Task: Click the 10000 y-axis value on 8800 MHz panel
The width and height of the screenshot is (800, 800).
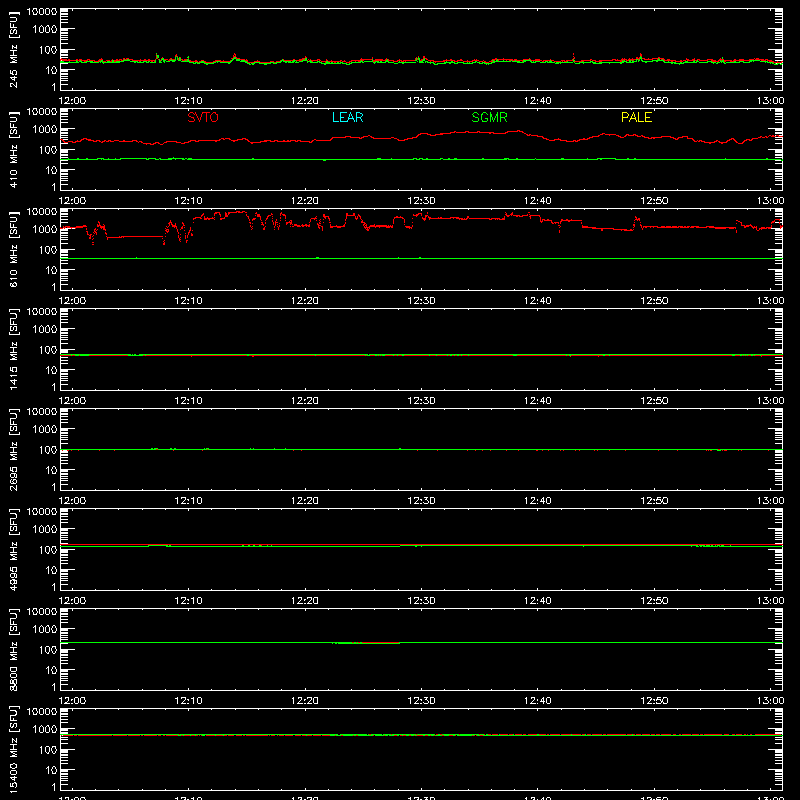Action: coord(42,612)
